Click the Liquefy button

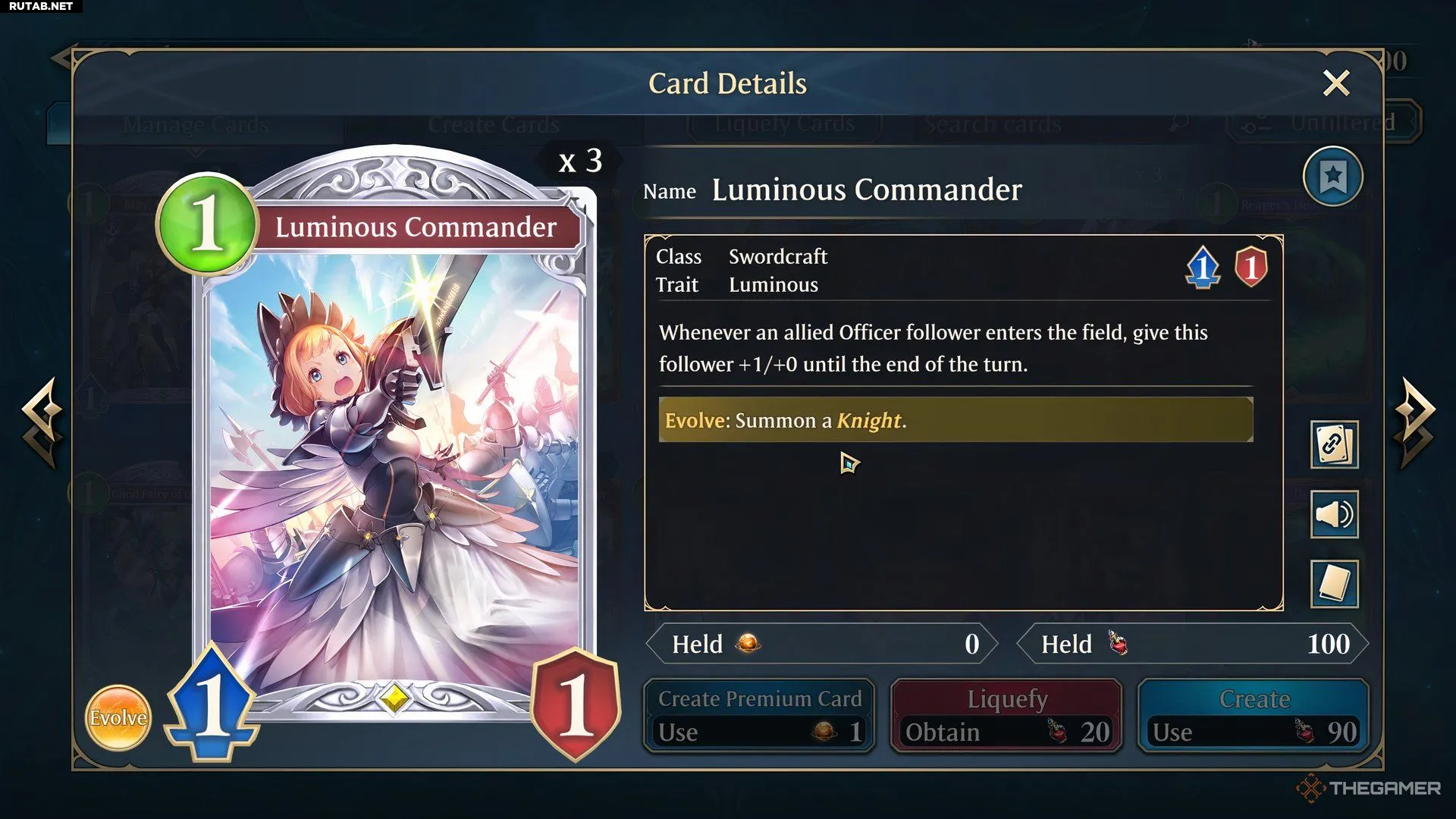[1006, 715]
